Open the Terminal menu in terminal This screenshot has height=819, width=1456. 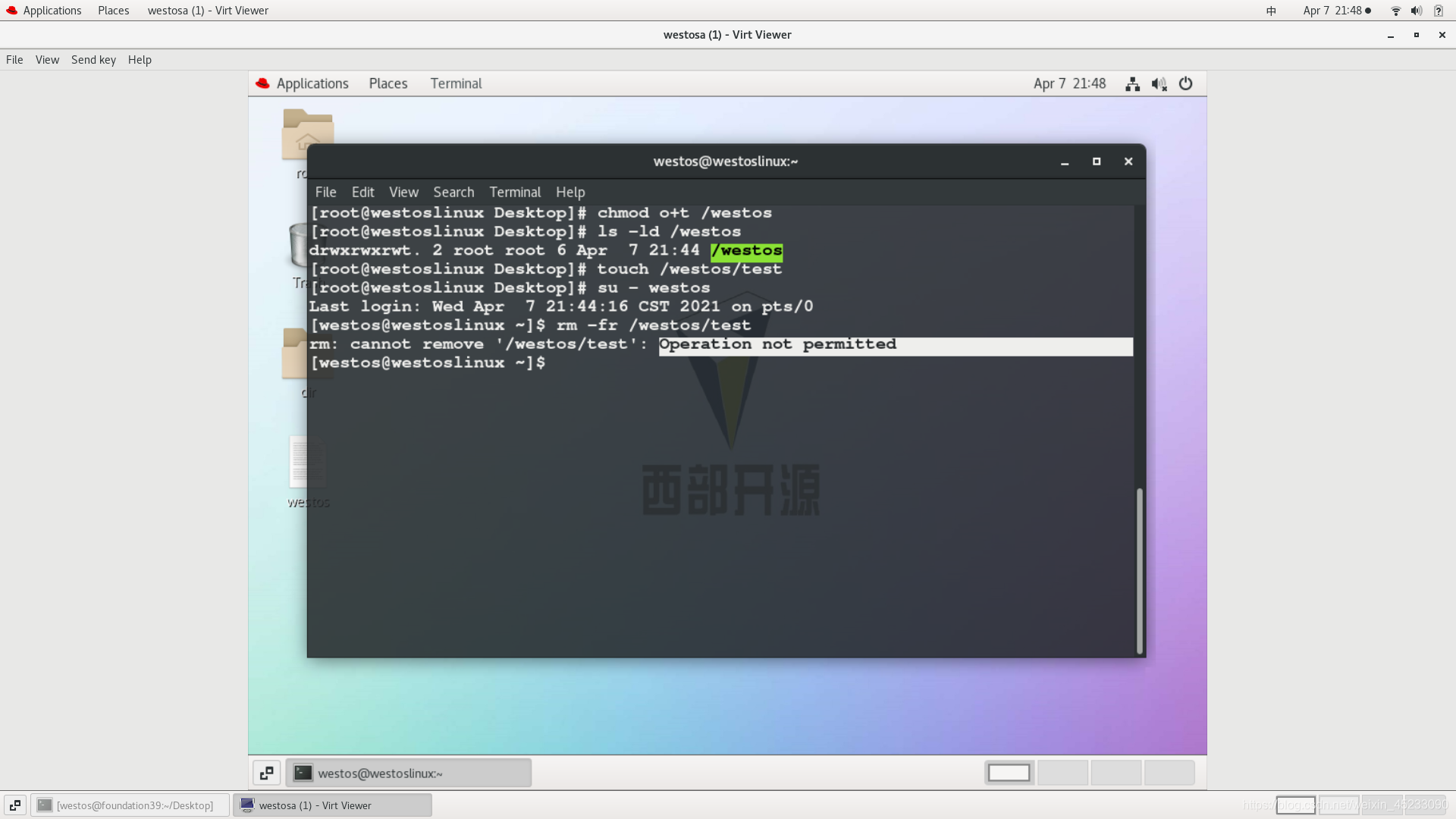click(x=514, y=192)
